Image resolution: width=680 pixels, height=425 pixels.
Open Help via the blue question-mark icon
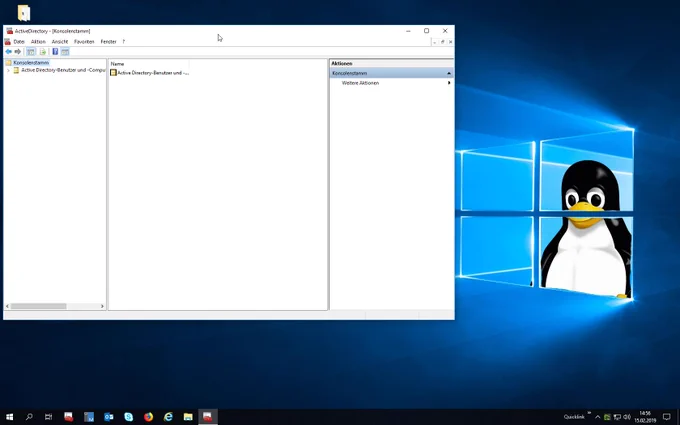tap(55, 52)
